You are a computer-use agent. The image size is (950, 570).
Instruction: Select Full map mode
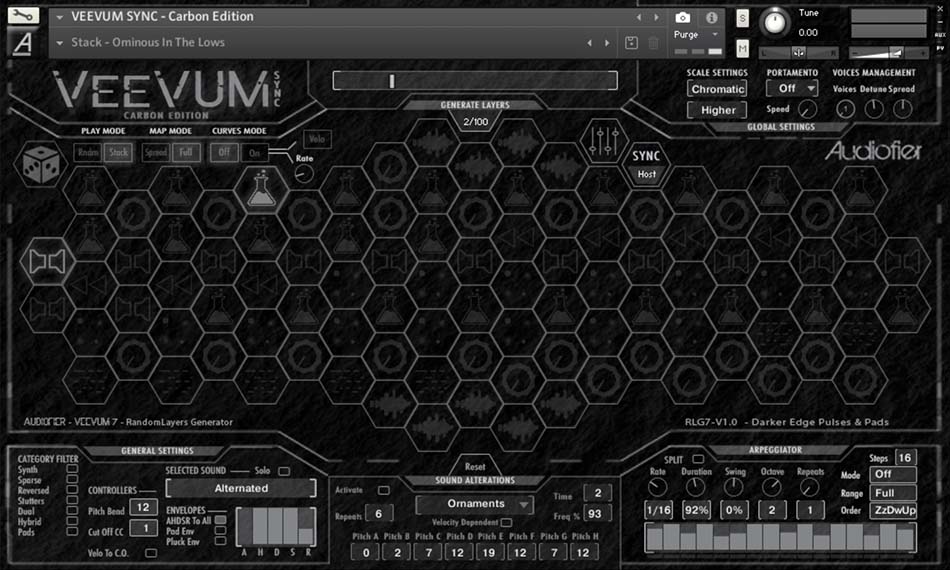[x=185, y=152]
